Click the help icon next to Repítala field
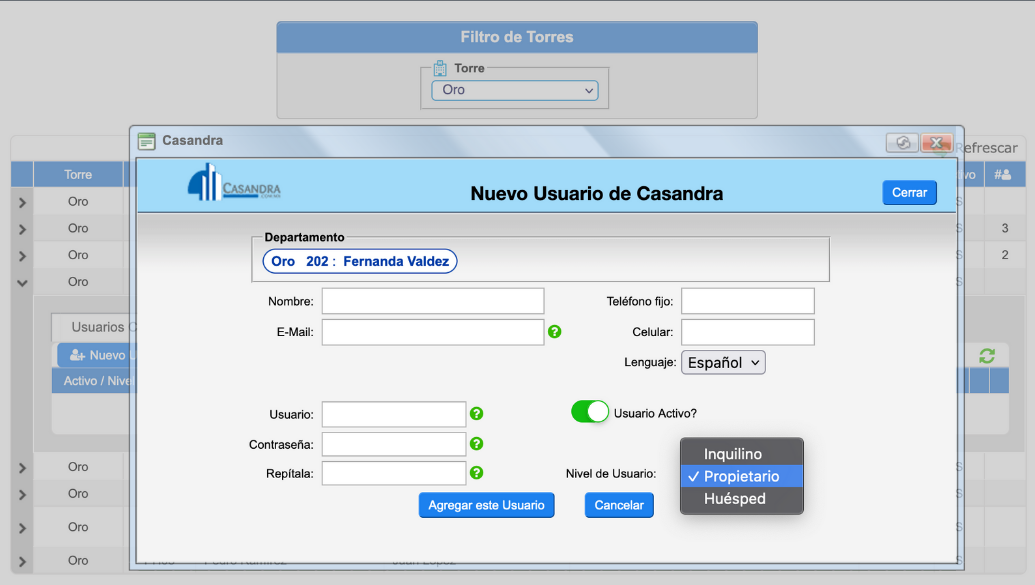 pyautogui.click(x=477, y=473)
